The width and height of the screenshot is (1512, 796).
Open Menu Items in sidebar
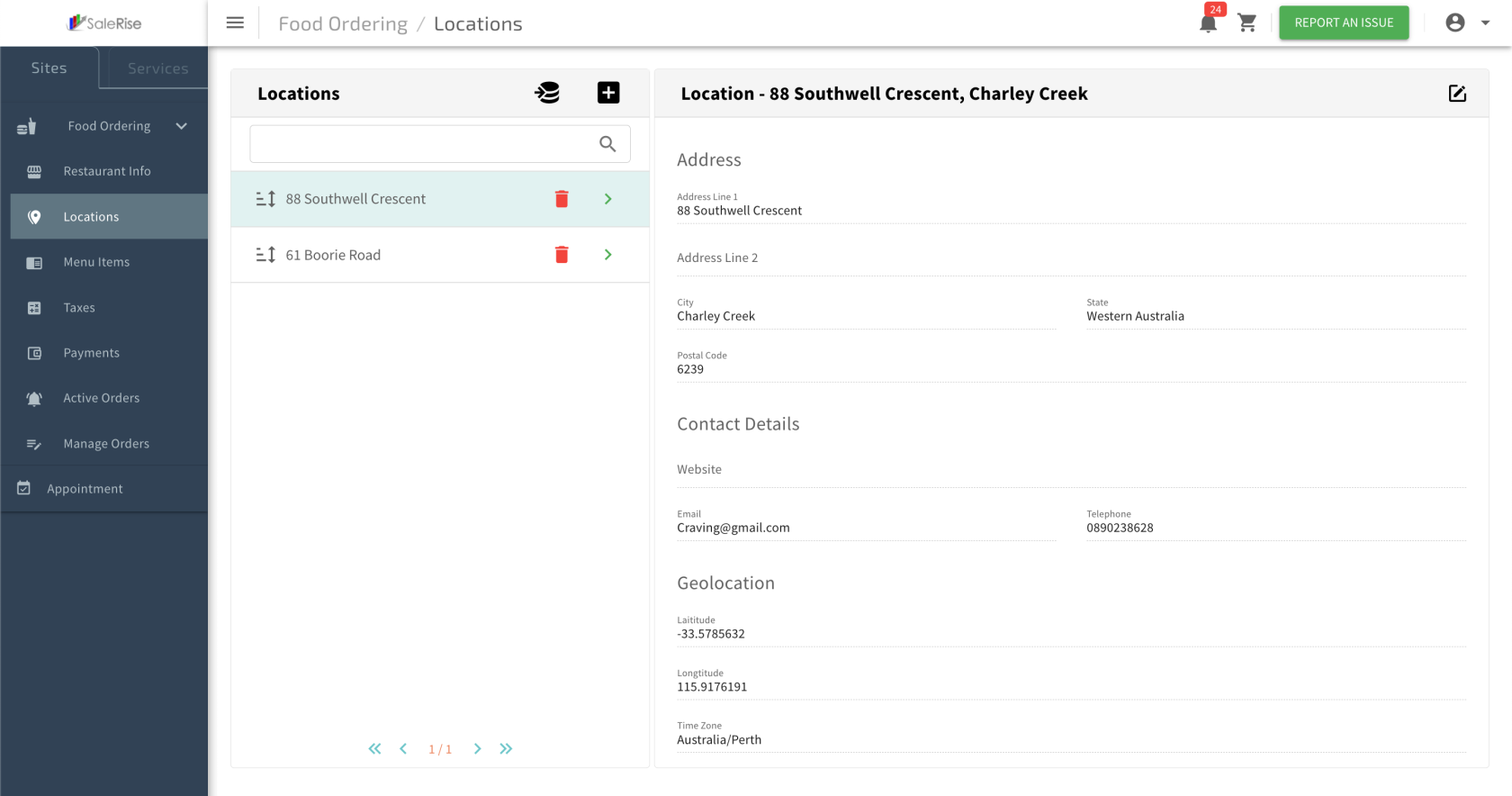[96, 262]
